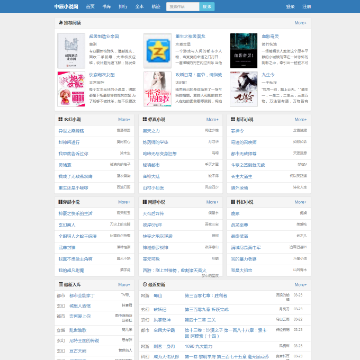
Task: Open More+ in the 网游小说 panel
Action: tap(212, 202)
